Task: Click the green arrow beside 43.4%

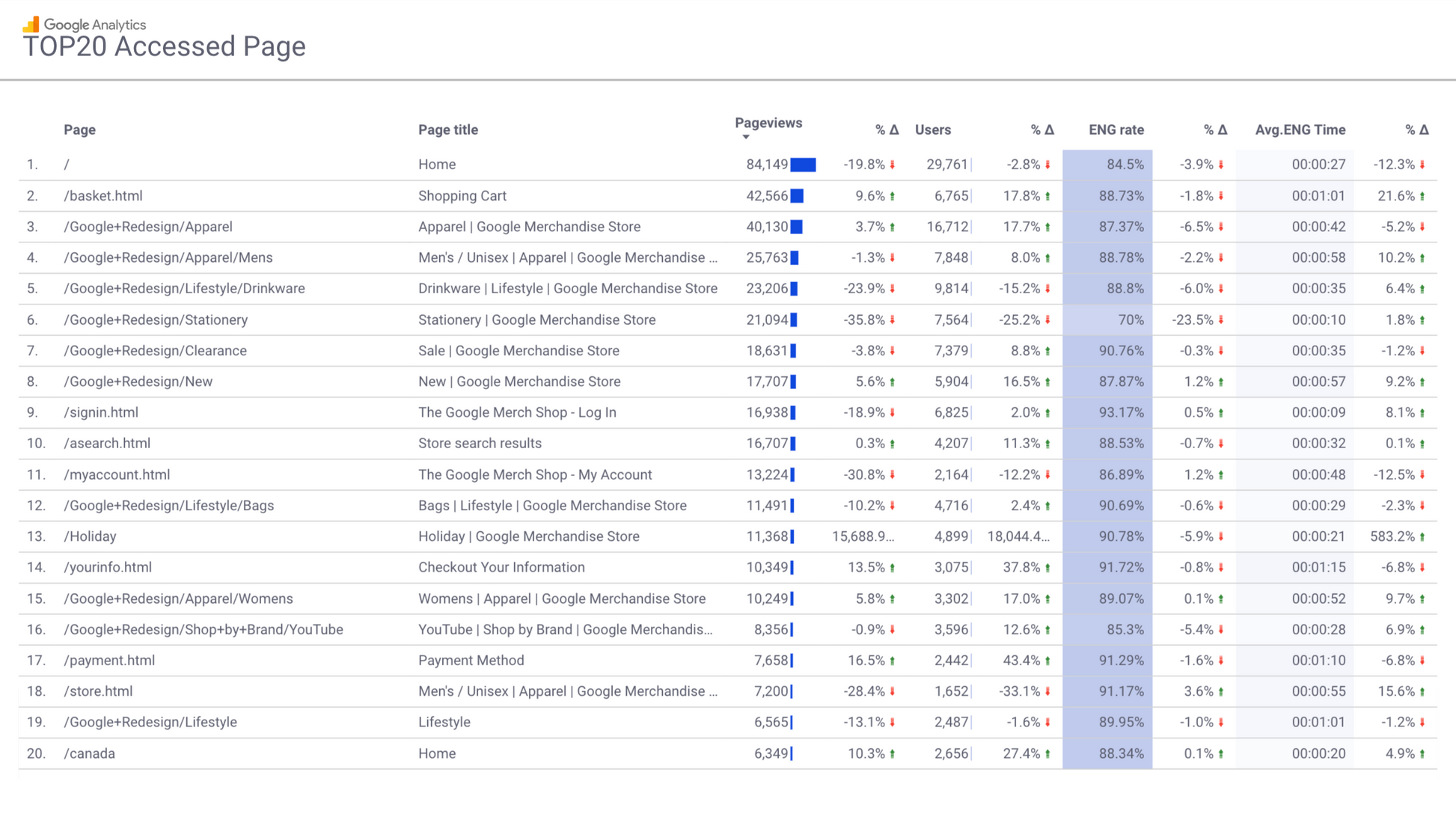Action: coord(1047,661)
